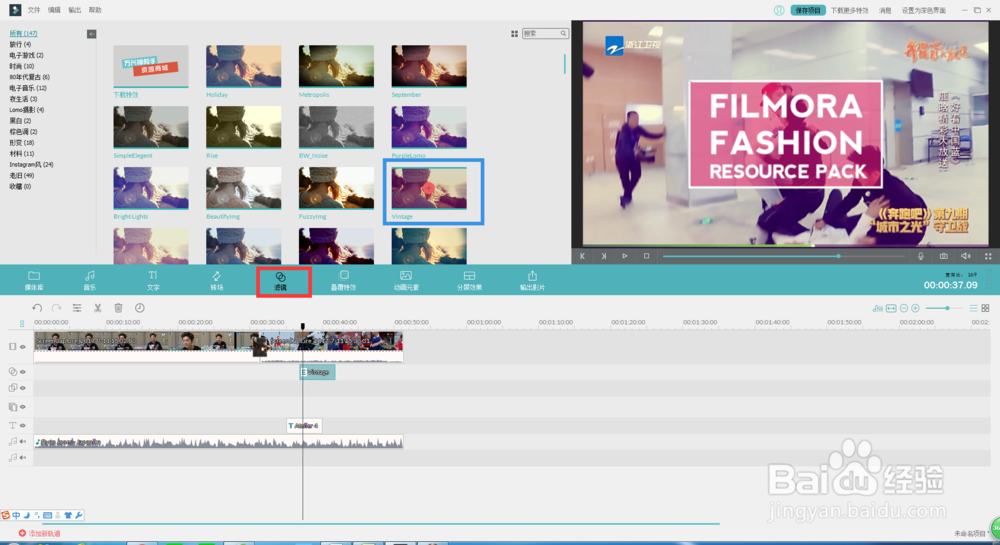Image resolution: width=1000 pixels, height=545 pixels.
Task: Click the filter library vertical scrollbar
Action: click(564, 64)
